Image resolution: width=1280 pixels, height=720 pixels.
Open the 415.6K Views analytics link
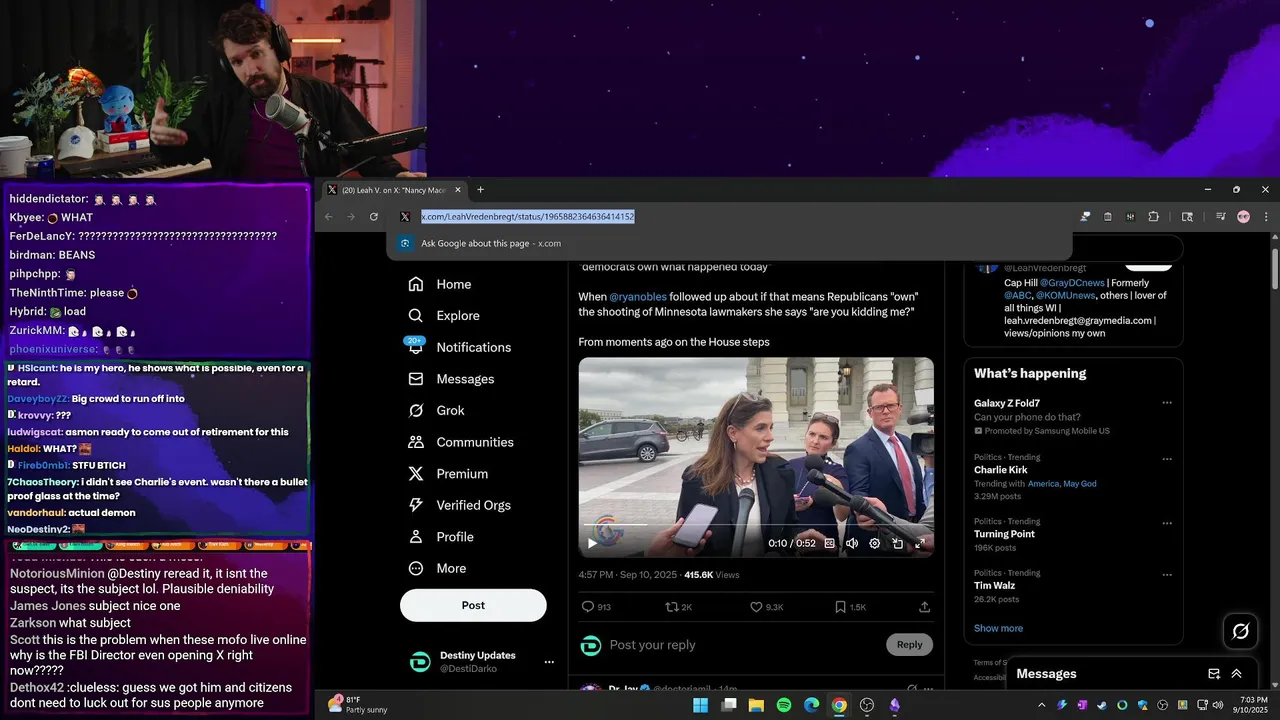coord(712,575)
